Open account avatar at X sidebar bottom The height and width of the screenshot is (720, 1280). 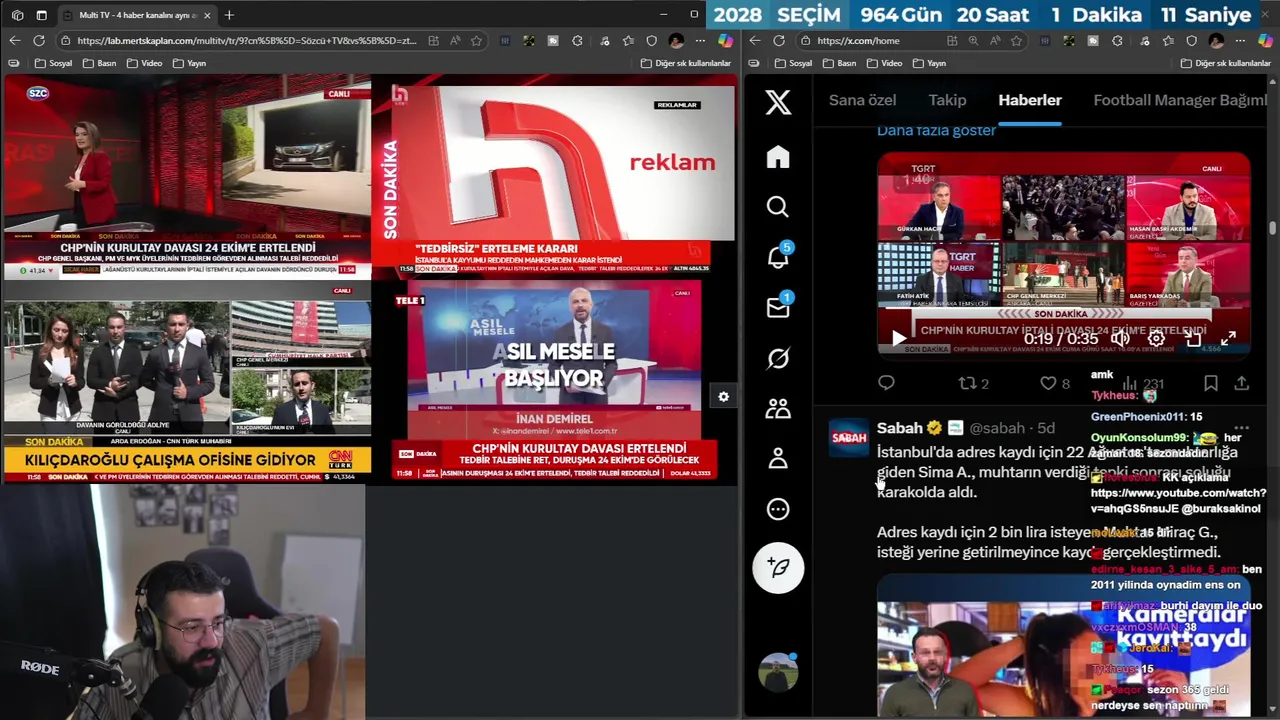click(778, 672)
